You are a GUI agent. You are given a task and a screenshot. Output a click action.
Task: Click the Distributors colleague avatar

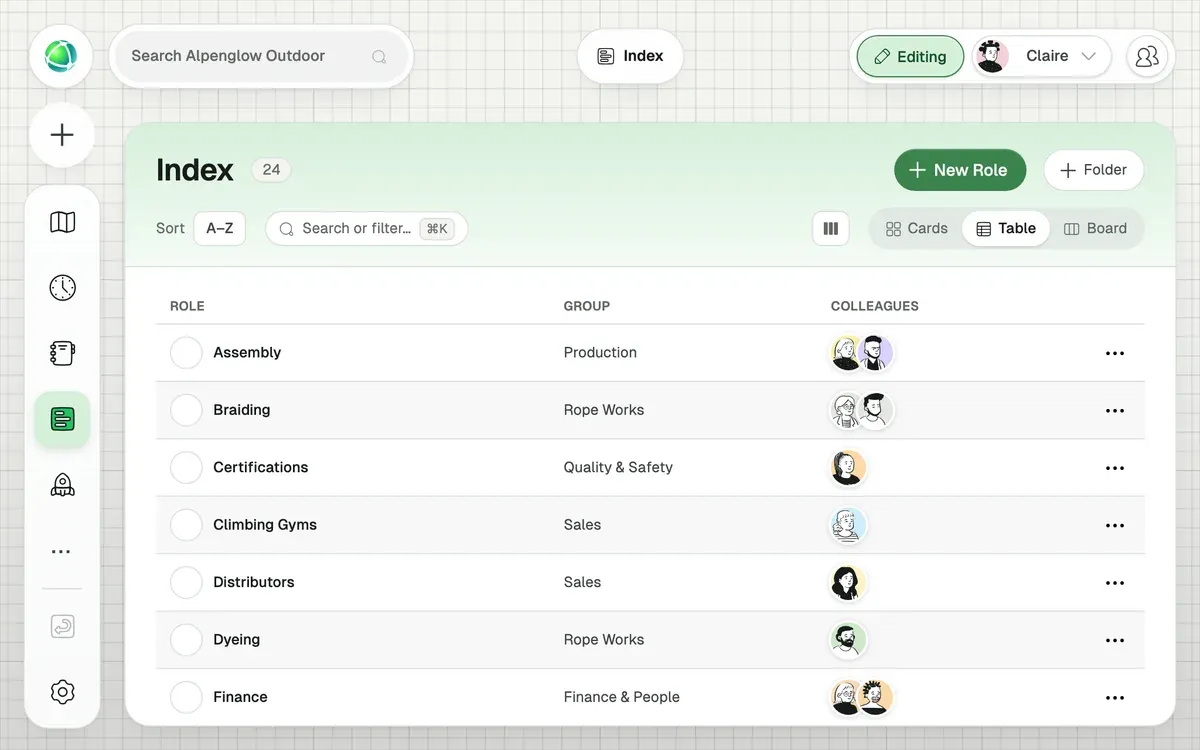coord(848,582)
